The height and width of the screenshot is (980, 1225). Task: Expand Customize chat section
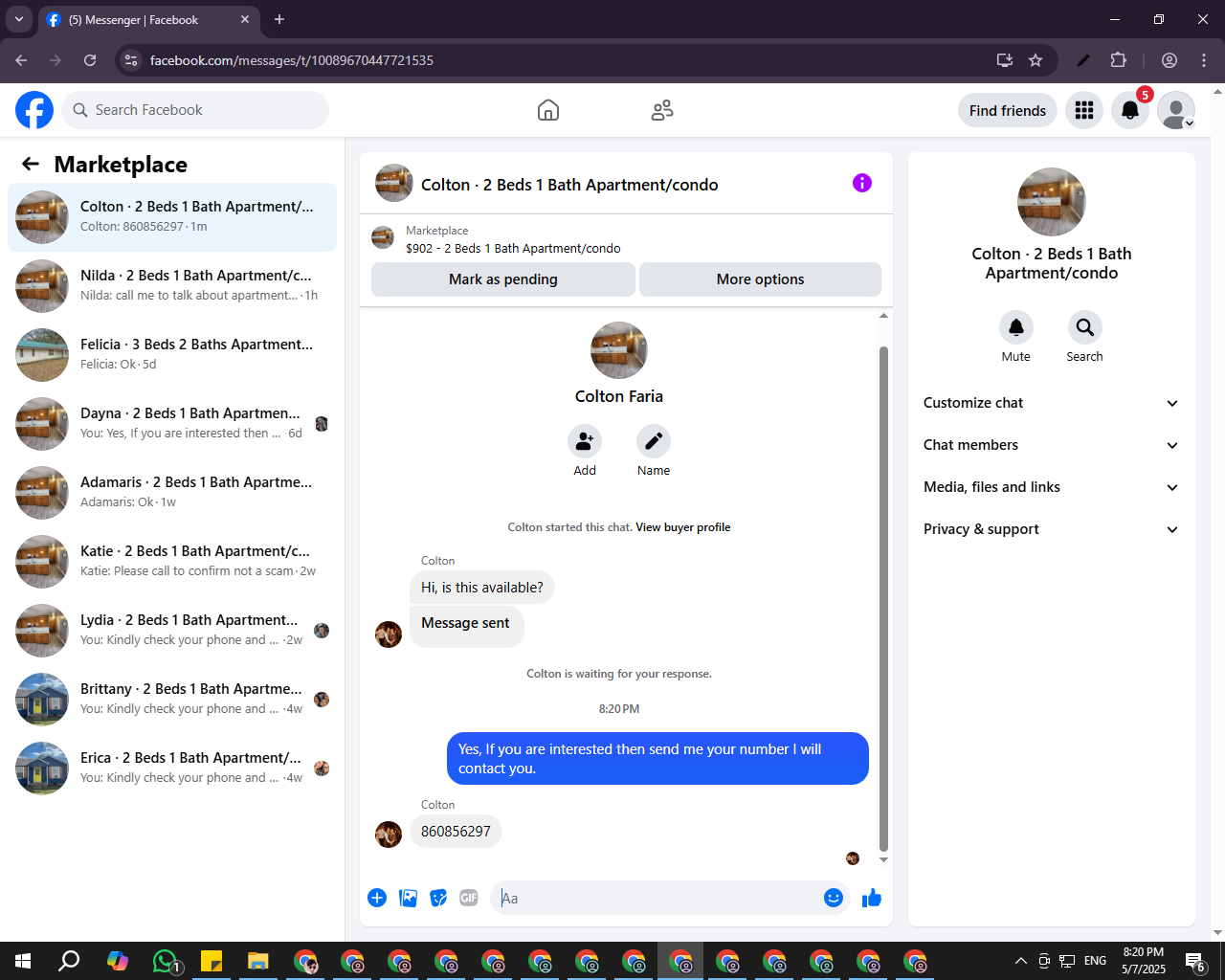1051,403
